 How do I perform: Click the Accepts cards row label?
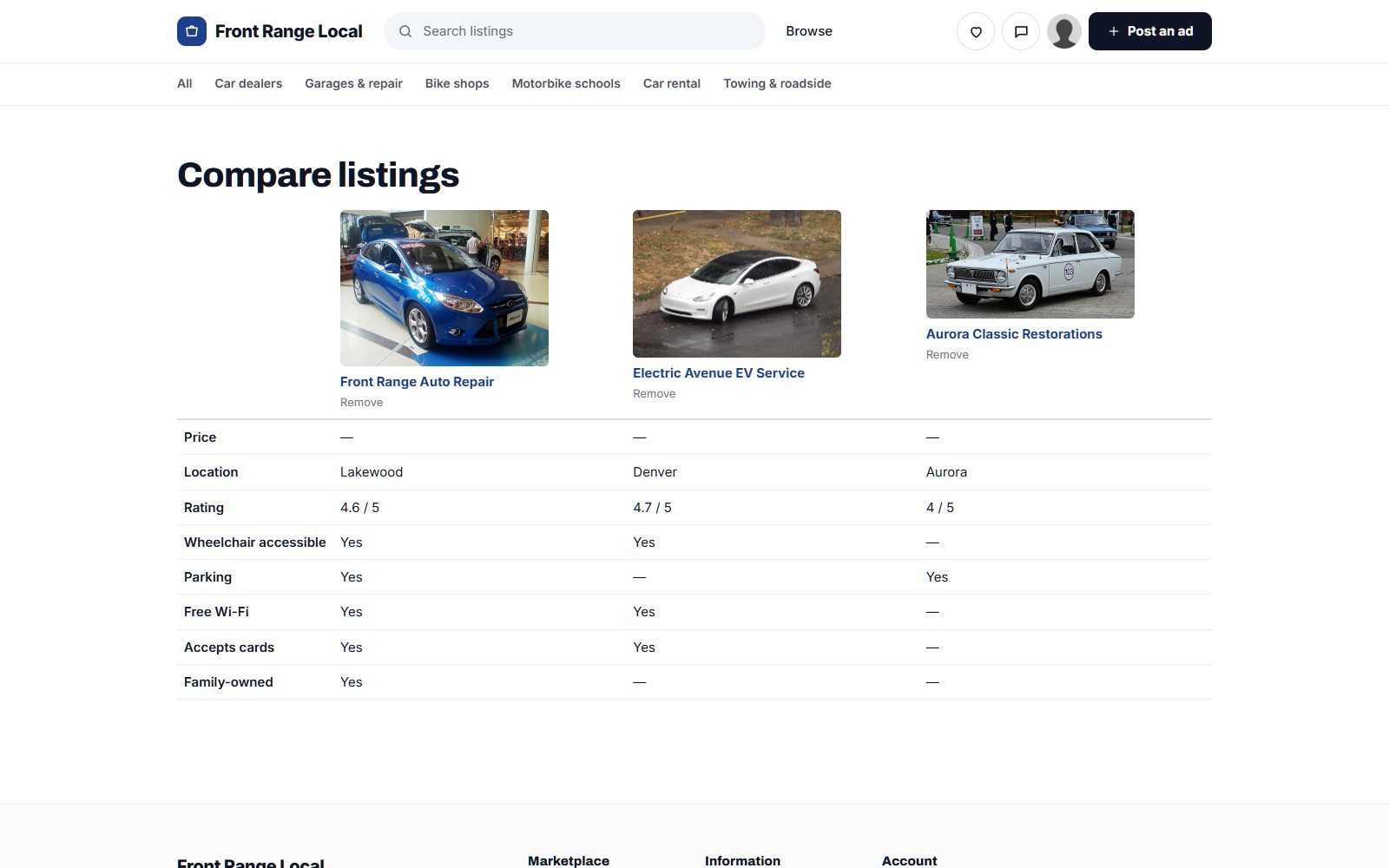pos(229,648)
